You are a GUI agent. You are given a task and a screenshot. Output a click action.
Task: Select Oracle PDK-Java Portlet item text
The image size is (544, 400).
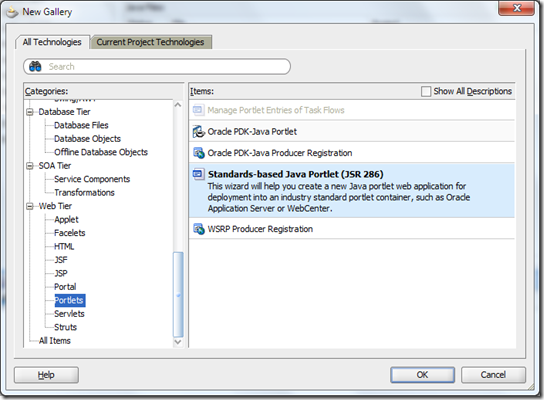click(x=252, y=131)
